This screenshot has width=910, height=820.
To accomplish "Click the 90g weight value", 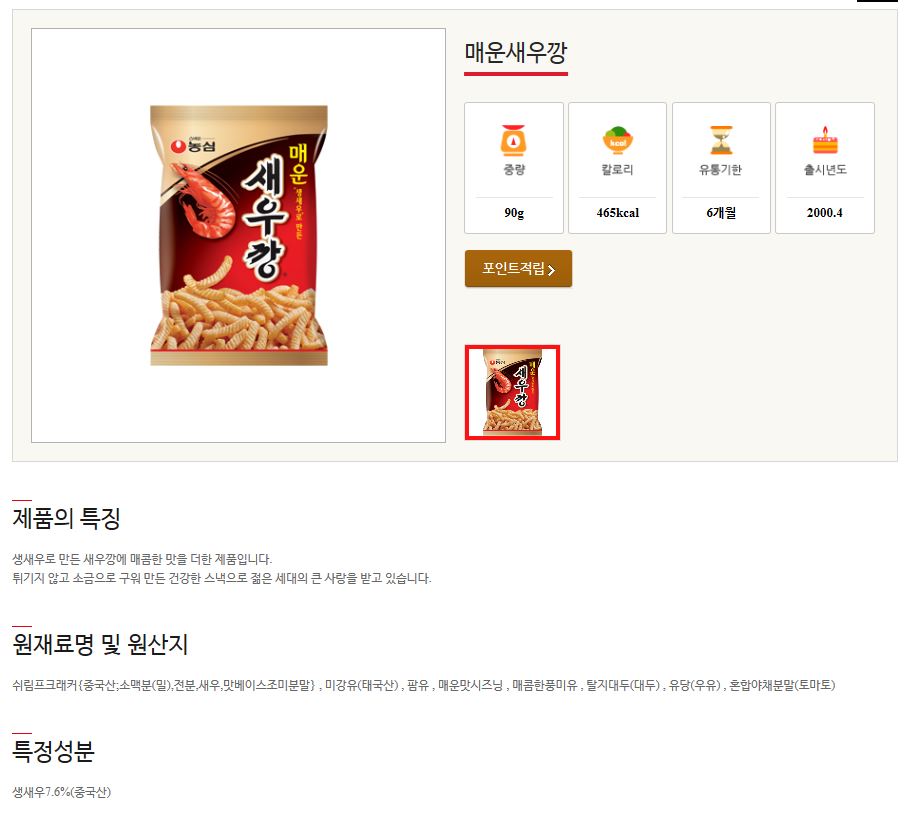I will pos(514,213).
